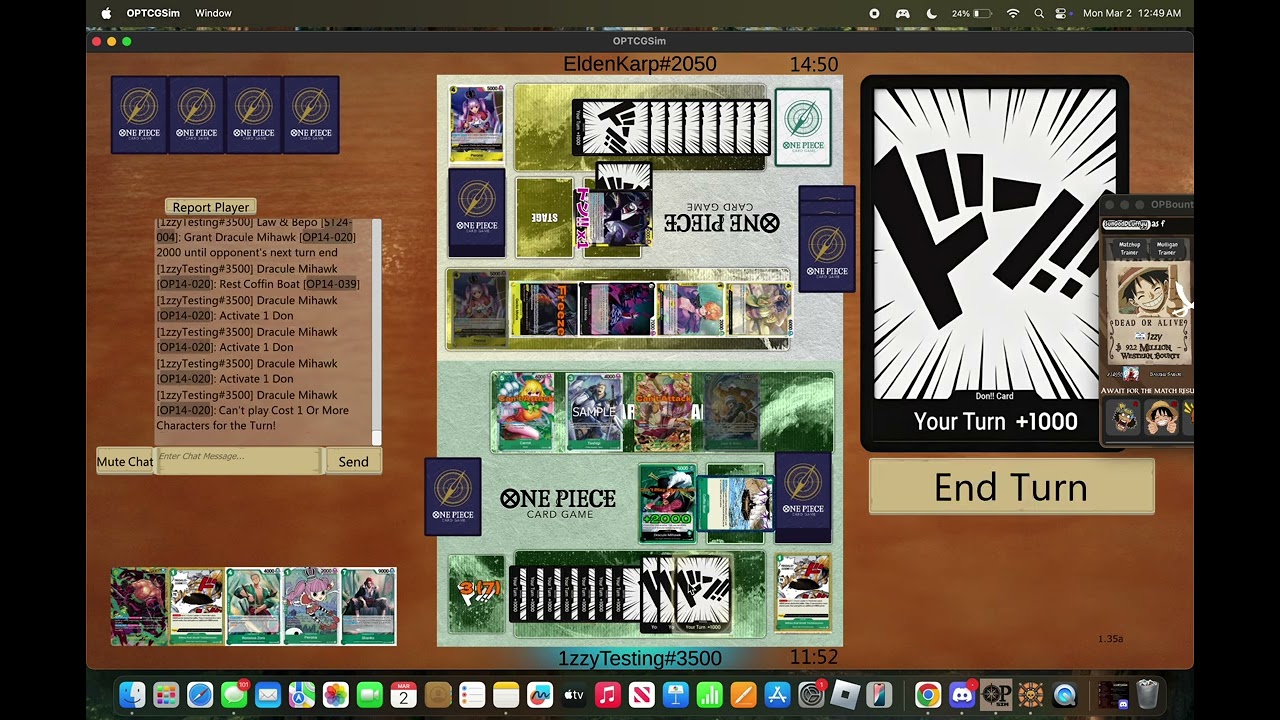1280x720 pixels.
Task: Open App Store from the dock
Action: (x=778, y=694)
